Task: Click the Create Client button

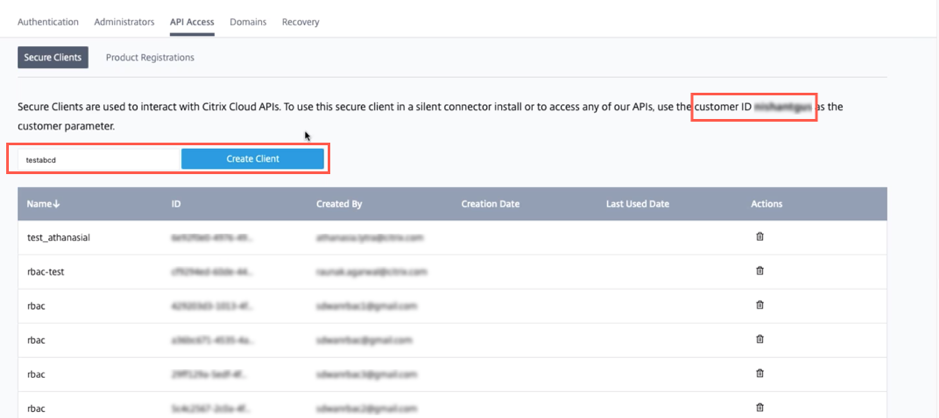Action: pos(253,159)
